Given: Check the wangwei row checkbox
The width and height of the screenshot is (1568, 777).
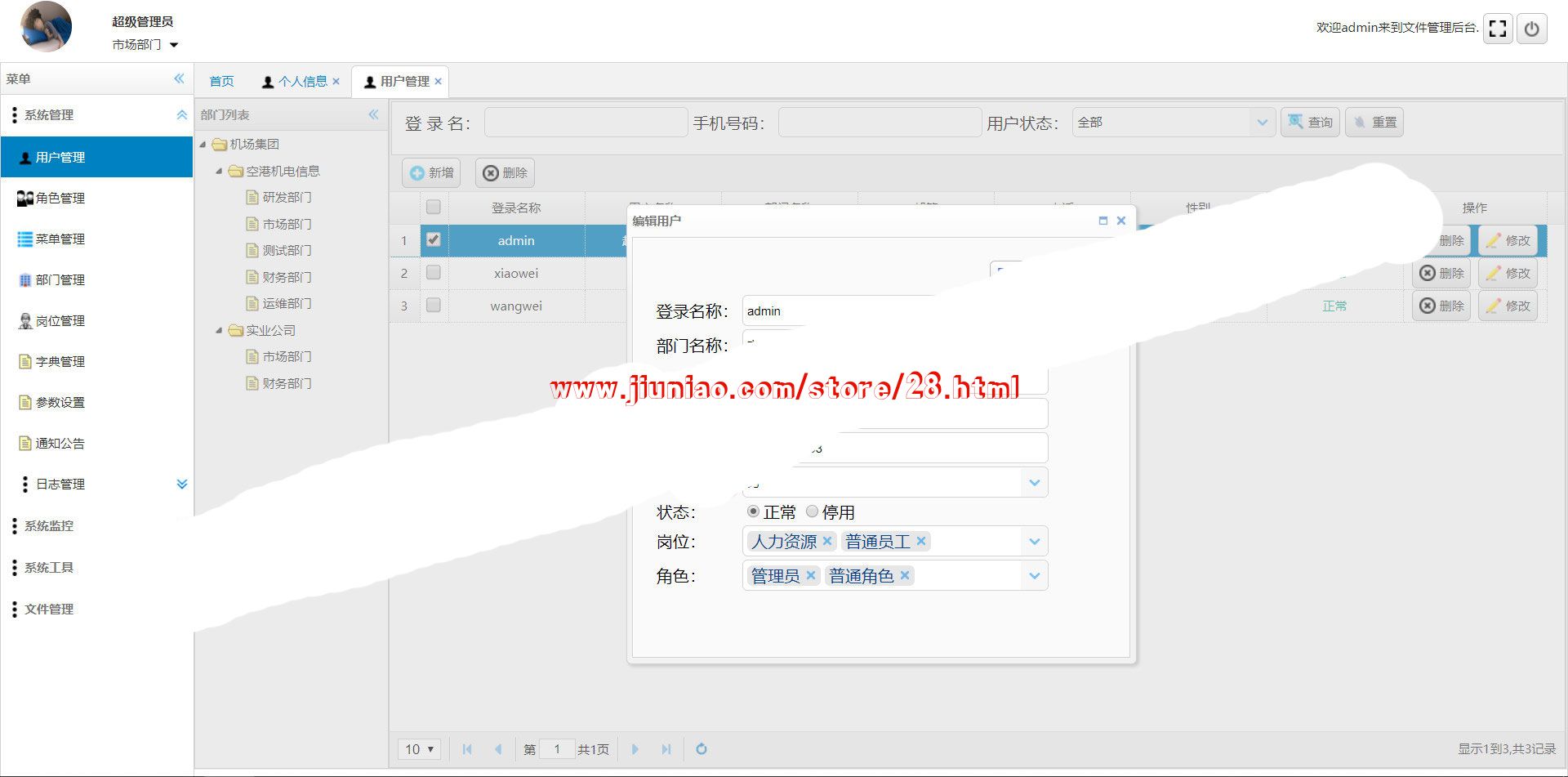Looking at the screenshot, I should pyautogui.click(x=434, y=305).
